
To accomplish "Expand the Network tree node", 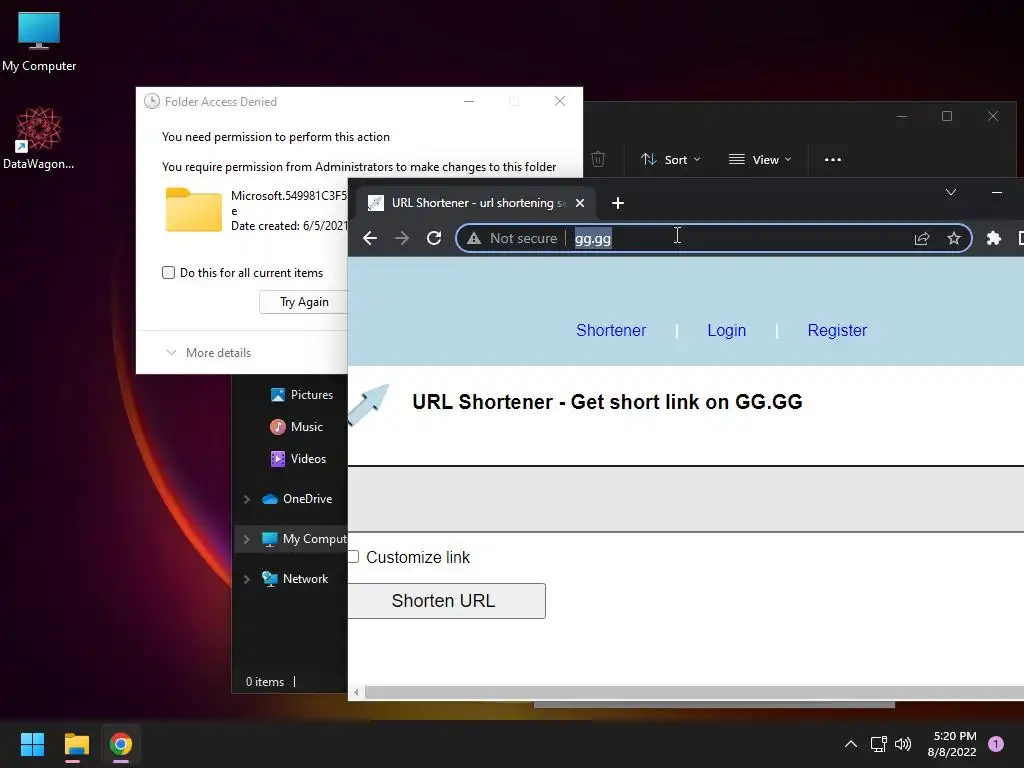I will [247, 579].
